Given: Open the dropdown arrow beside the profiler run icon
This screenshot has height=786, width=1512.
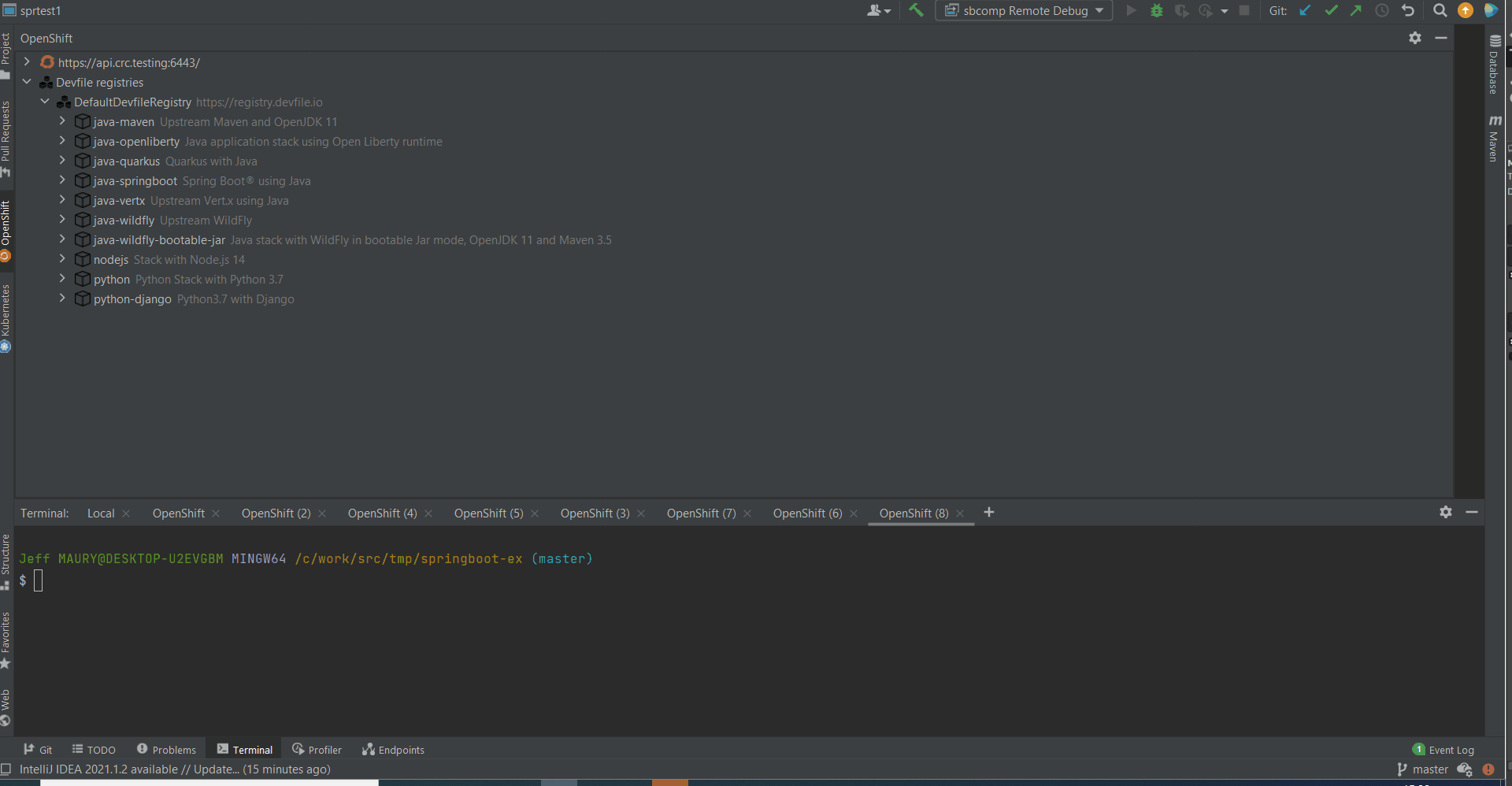Looking at the screenshot, I should (1225, 11).
